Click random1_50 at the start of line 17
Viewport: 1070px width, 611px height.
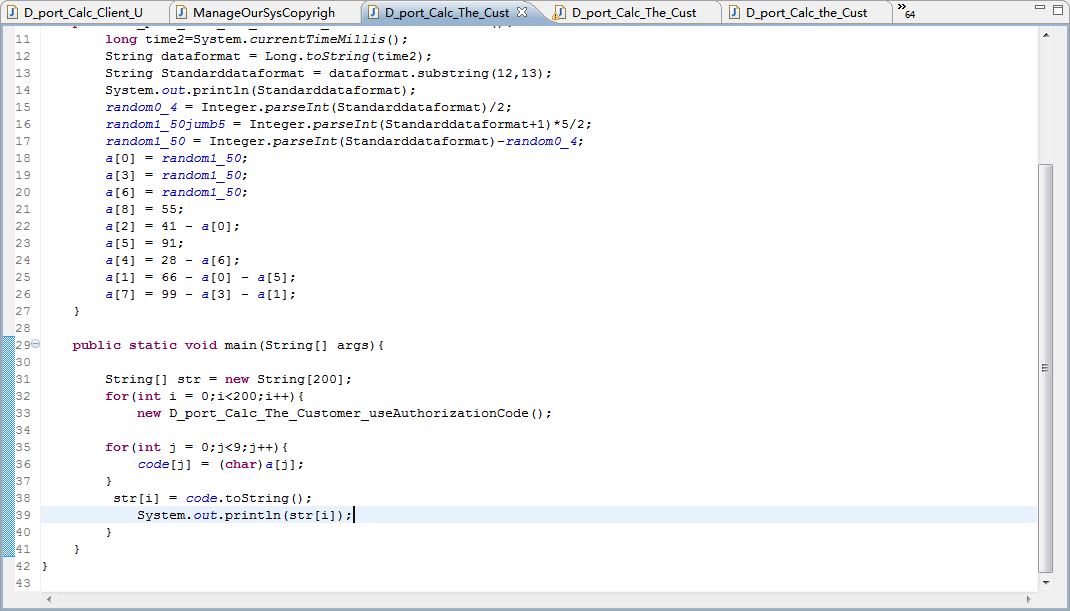coord(145,141)
